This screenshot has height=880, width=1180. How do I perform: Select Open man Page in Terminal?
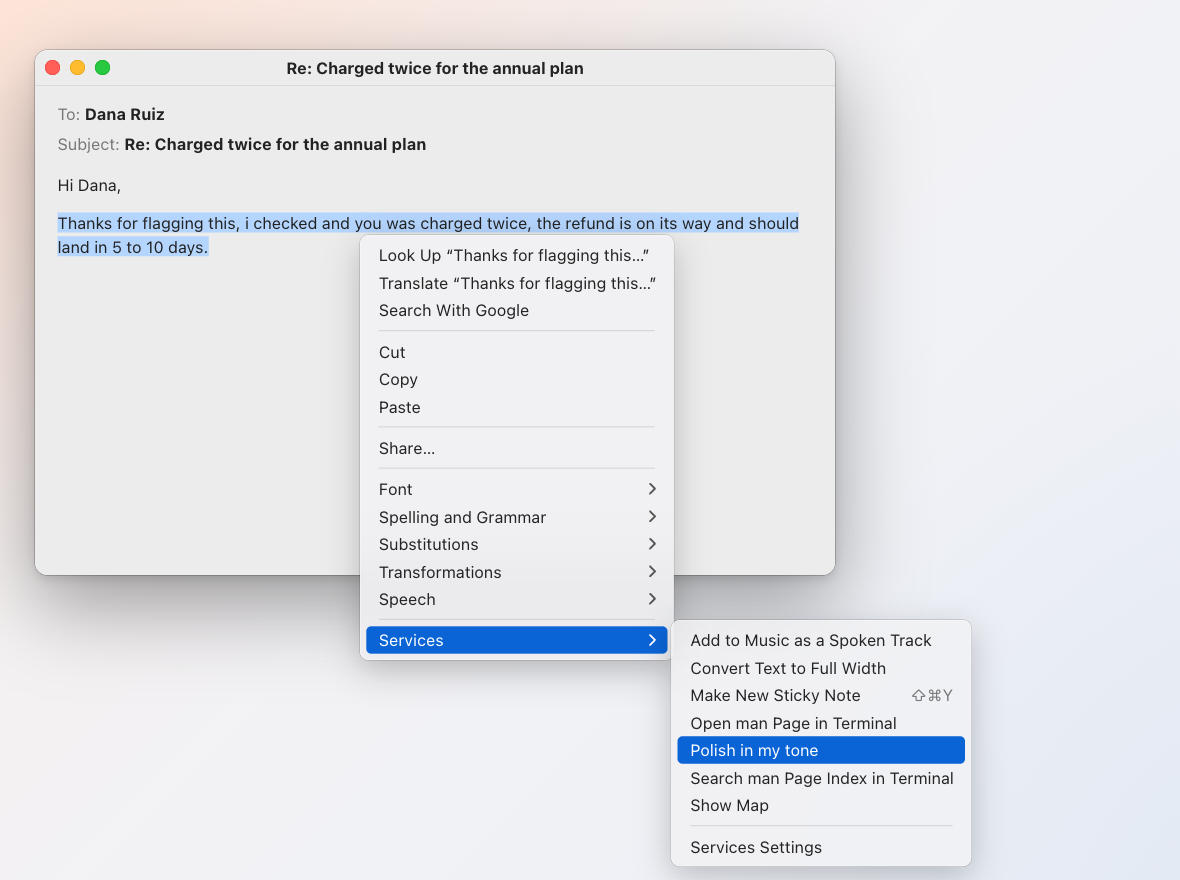pyautogui.click(x=821, y=723)
